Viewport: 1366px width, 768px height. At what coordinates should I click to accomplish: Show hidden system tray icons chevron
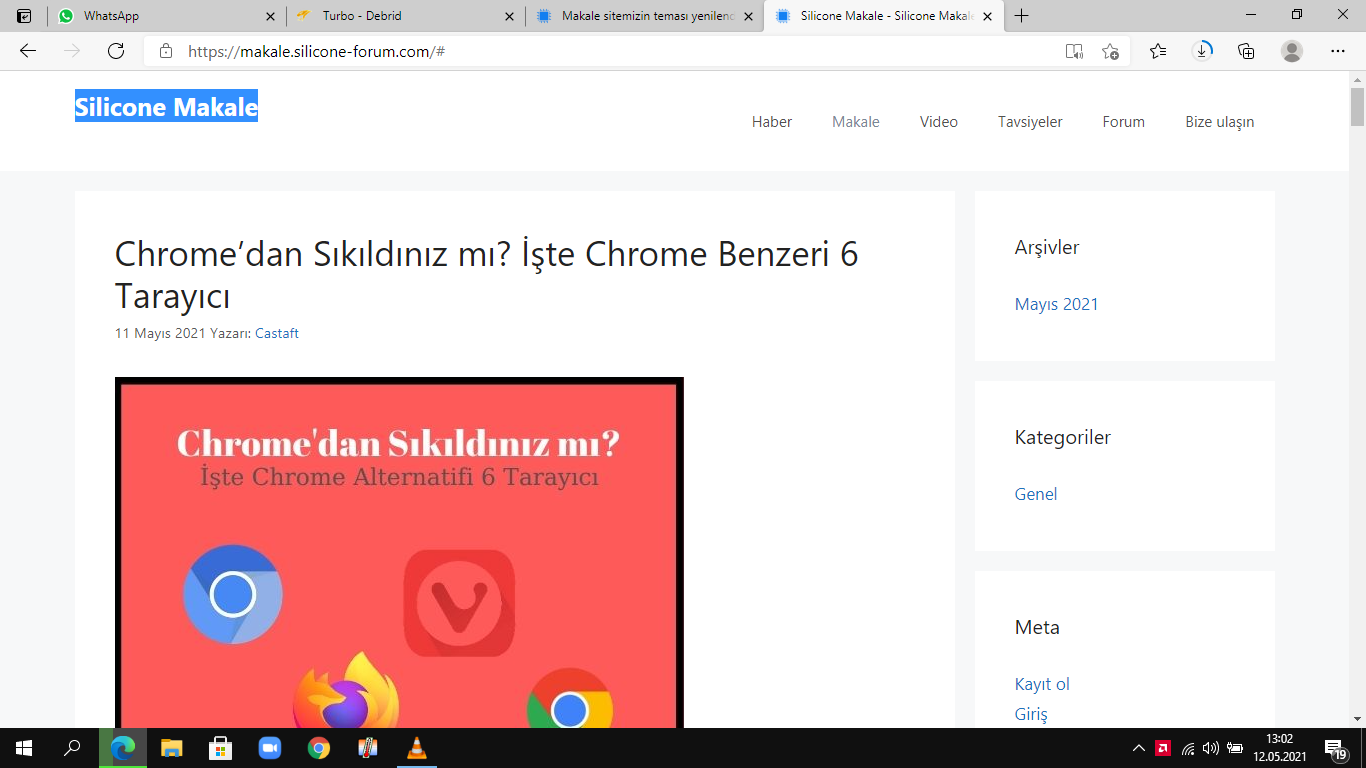point(1138,748)
